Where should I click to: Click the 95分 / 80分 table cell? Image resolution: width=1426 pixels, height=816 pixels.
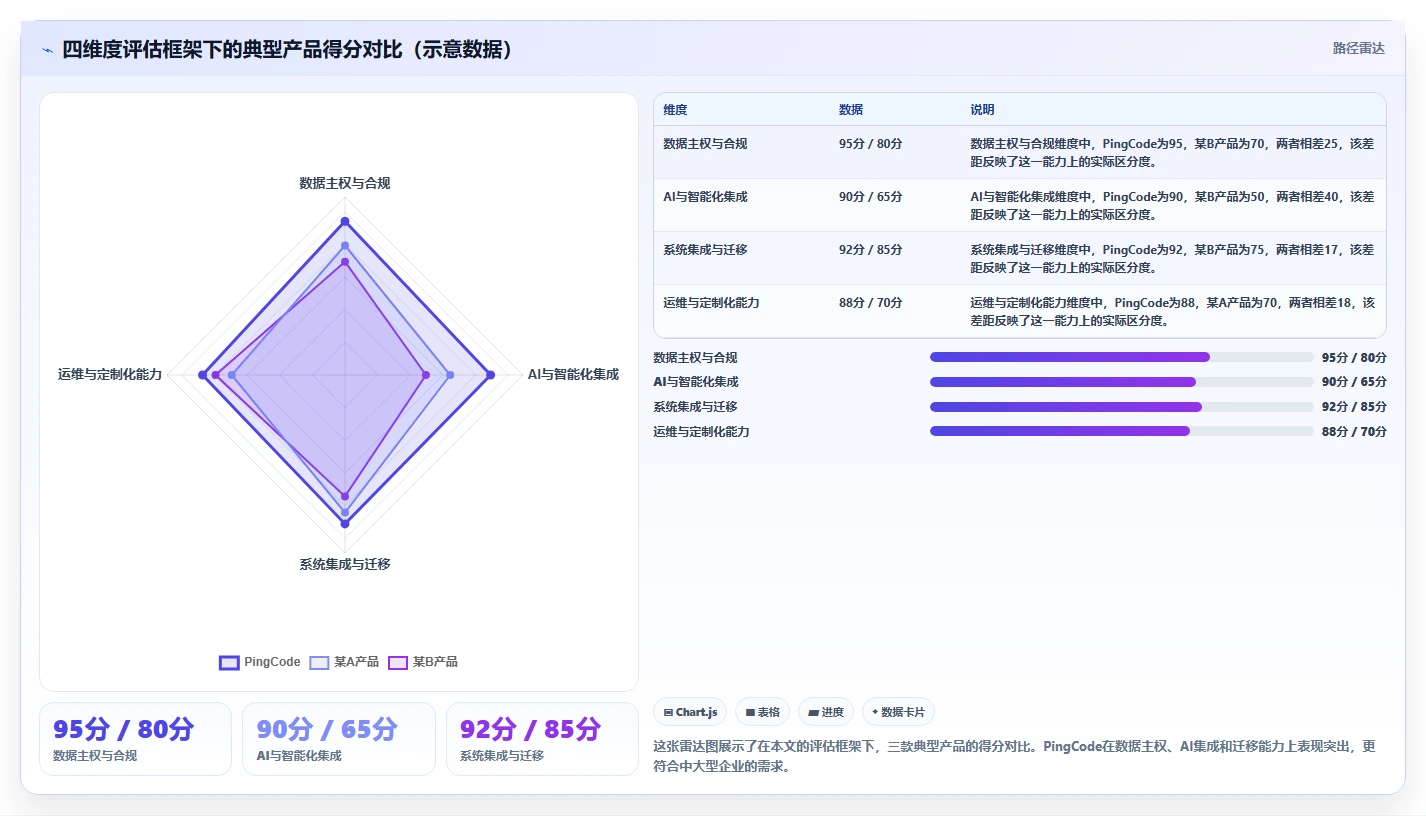871,144
